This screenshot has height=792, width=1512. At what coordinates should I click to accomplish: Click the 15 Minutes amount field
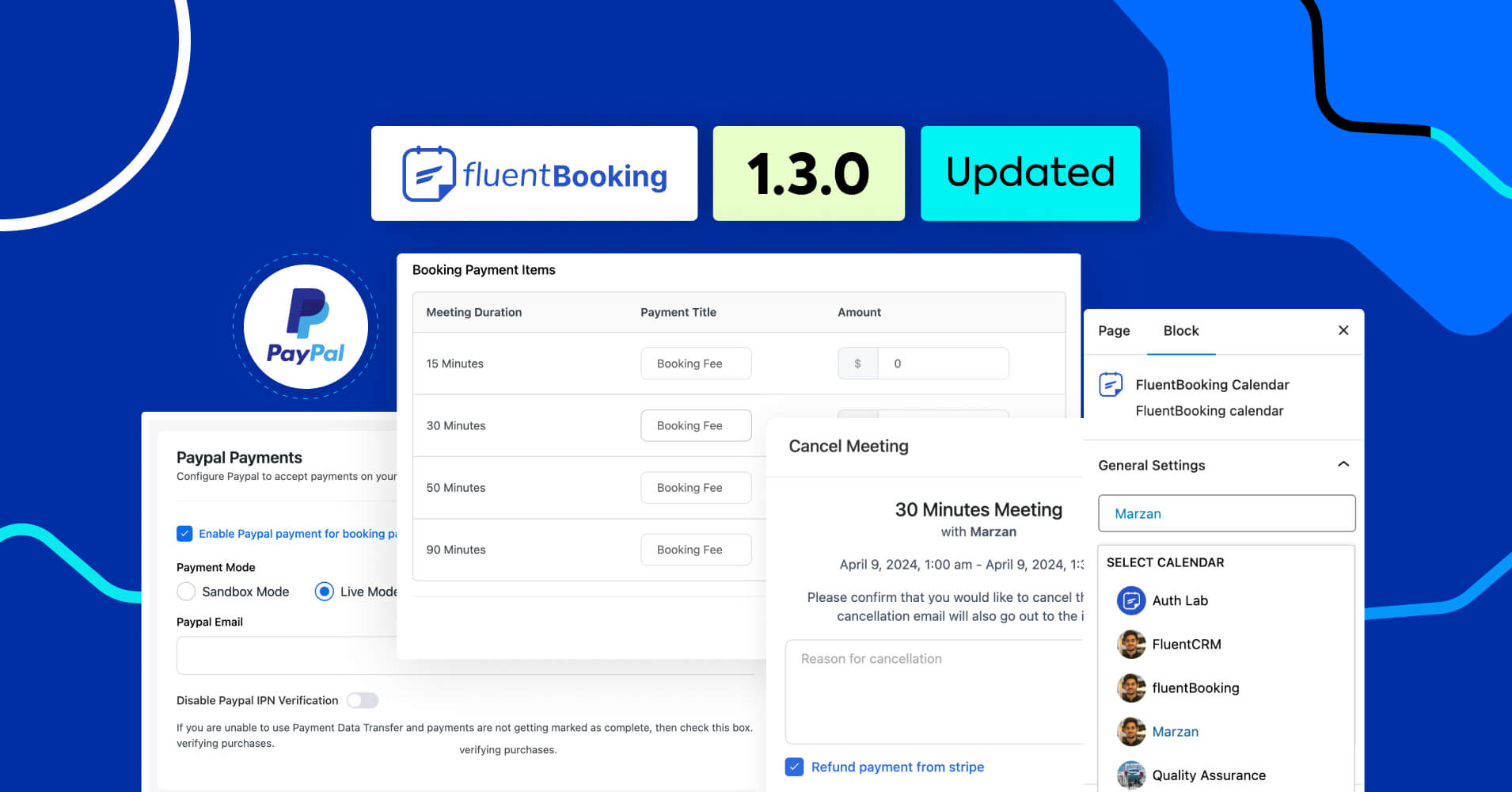coord(943,364)
